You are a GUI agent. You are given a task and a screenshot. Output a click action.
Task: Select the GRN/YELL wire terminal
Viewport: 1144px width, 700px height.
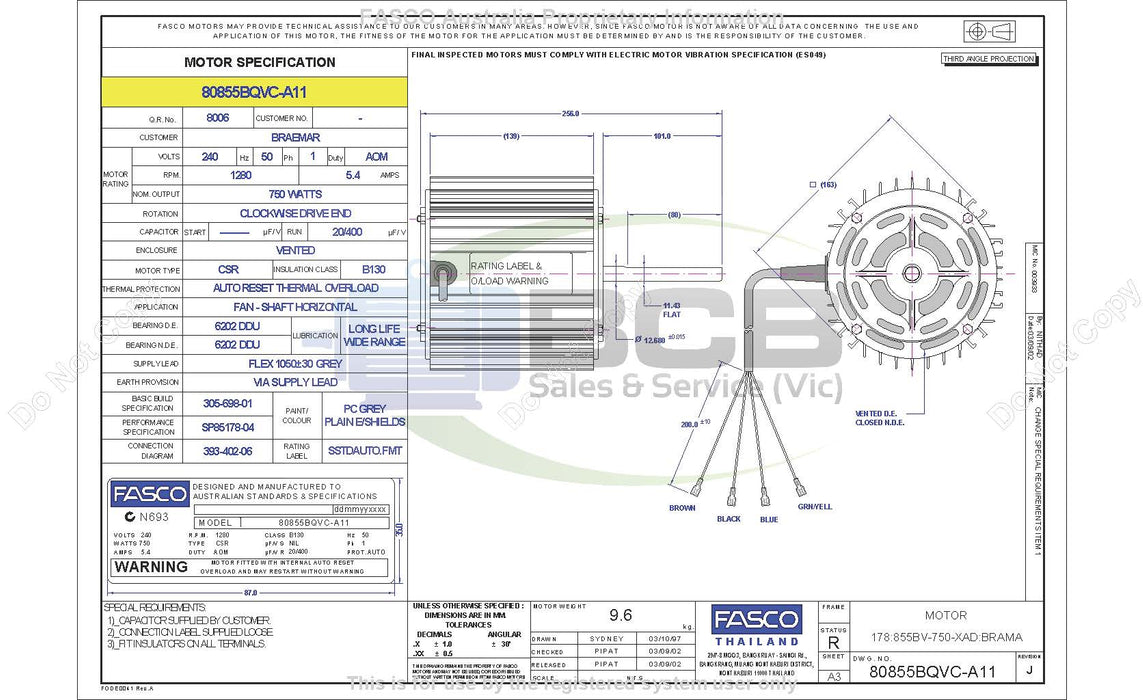800,488
